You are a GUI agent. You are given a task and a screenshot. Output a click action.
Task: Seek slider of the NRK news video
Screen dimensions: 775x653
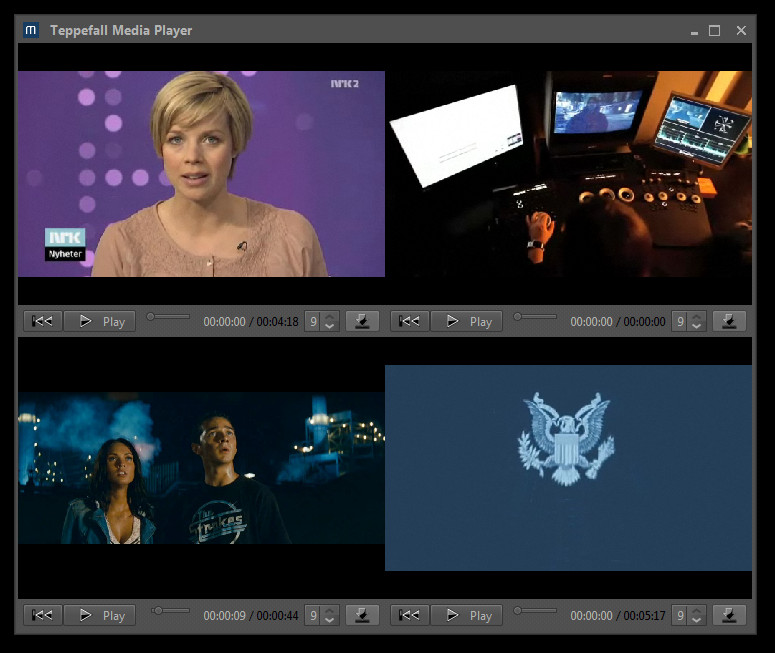tap(168, 316)
